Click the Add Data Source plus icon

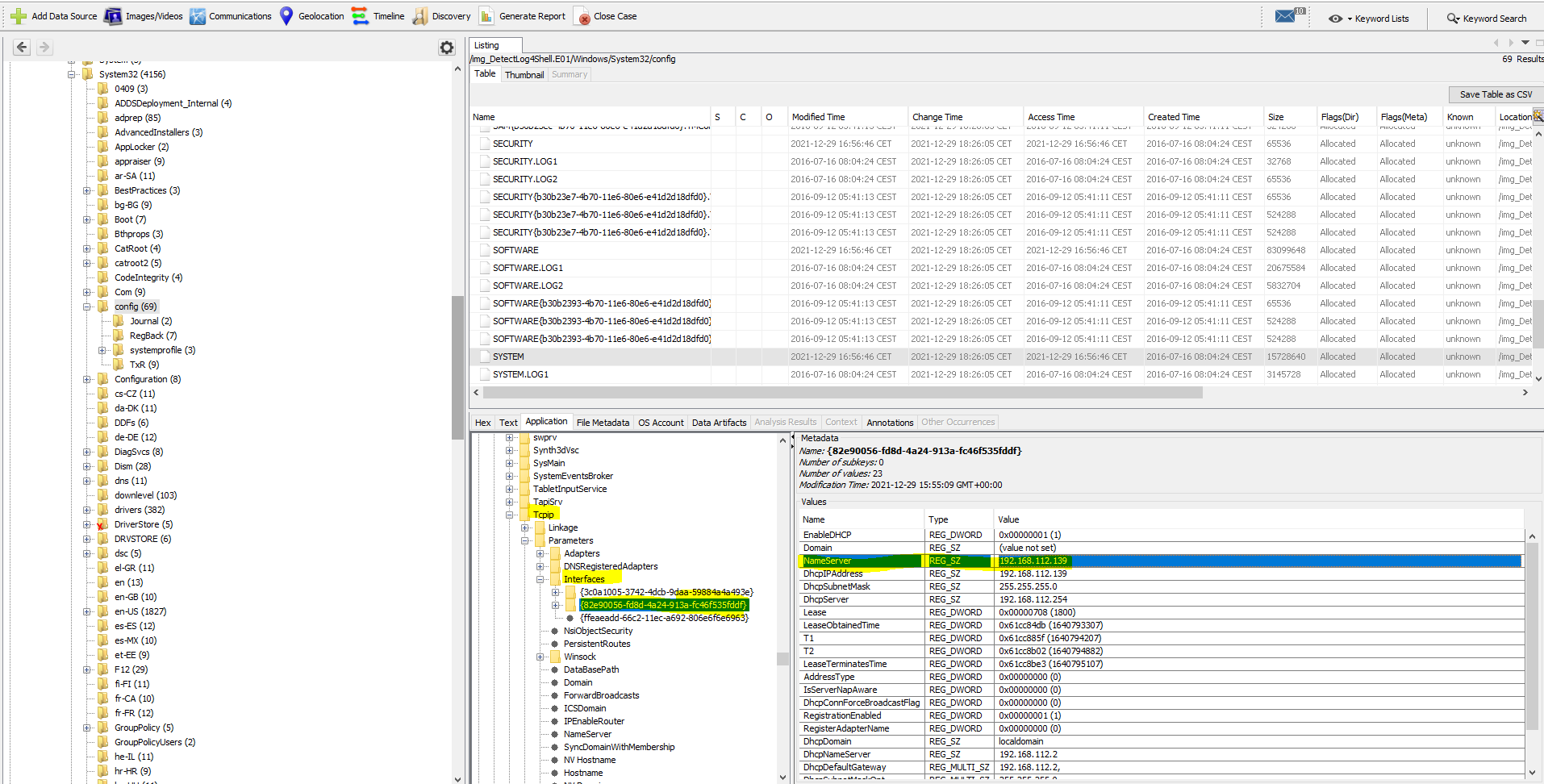18,16
